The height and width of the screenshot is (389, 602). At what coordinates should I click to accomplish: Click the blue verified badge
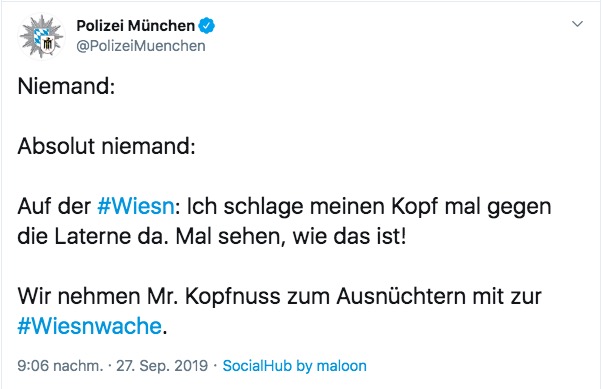[207, 26]
